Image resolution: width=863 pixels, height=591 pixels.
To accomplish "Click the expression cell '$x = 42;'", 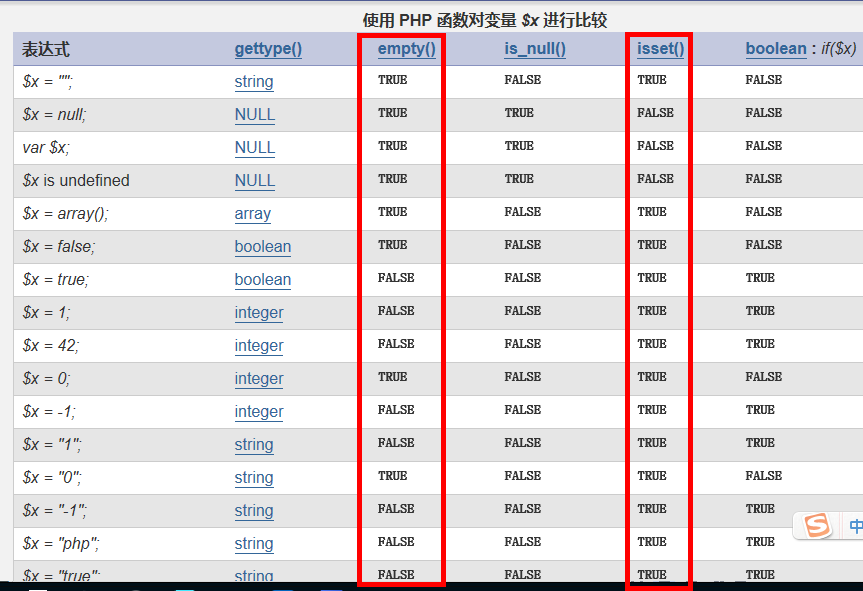I will tap(51, 346).
